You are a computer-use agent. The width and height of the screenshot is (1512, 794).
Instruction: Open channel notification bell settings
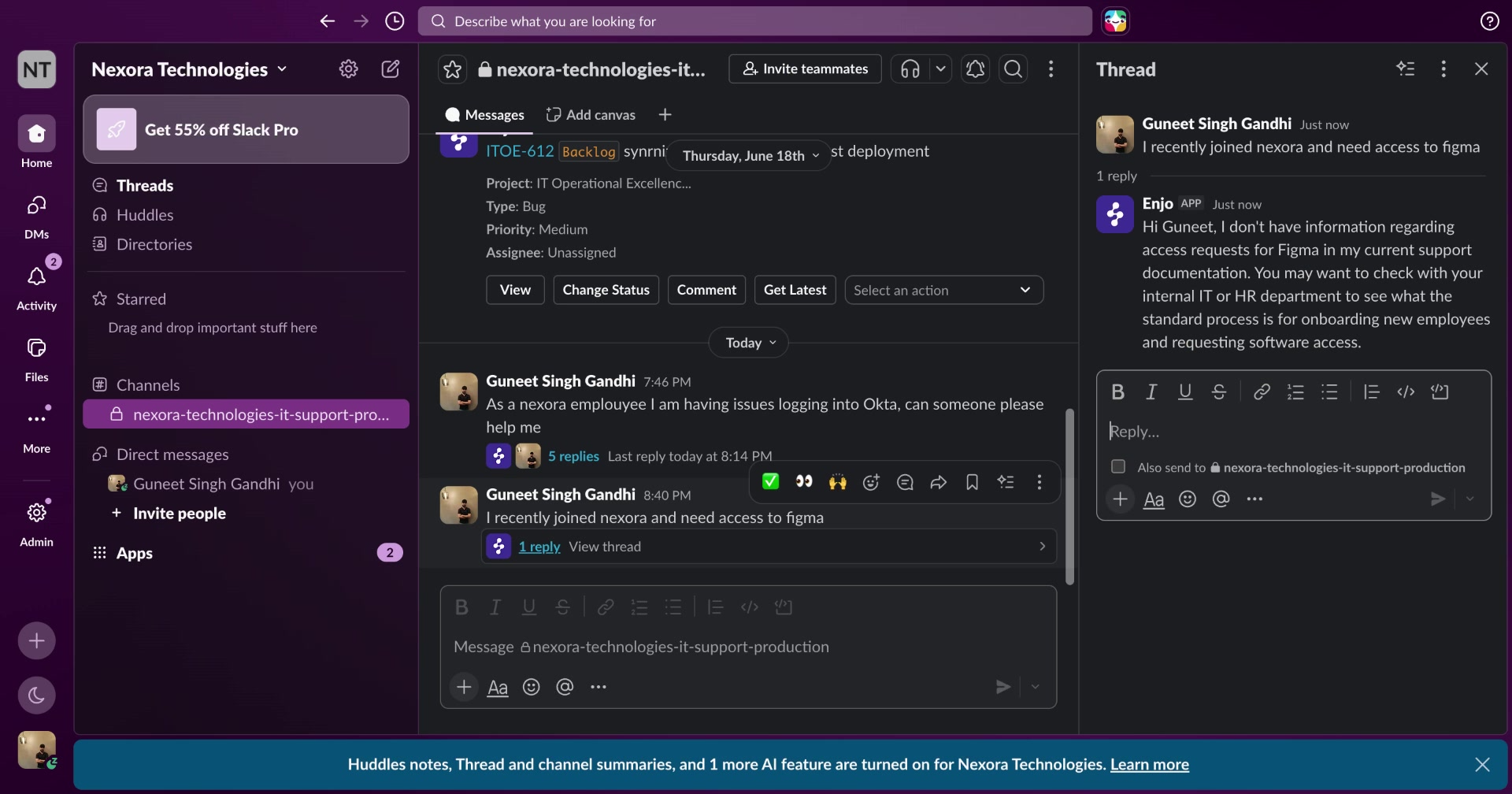pyautogui.click(x=975, y=69)
